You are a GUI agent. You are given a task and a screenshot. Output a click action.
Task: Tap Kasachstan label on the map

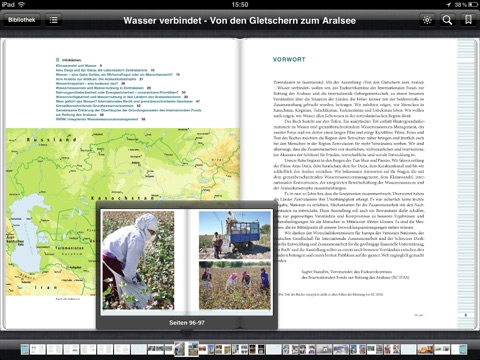point(123,198)
